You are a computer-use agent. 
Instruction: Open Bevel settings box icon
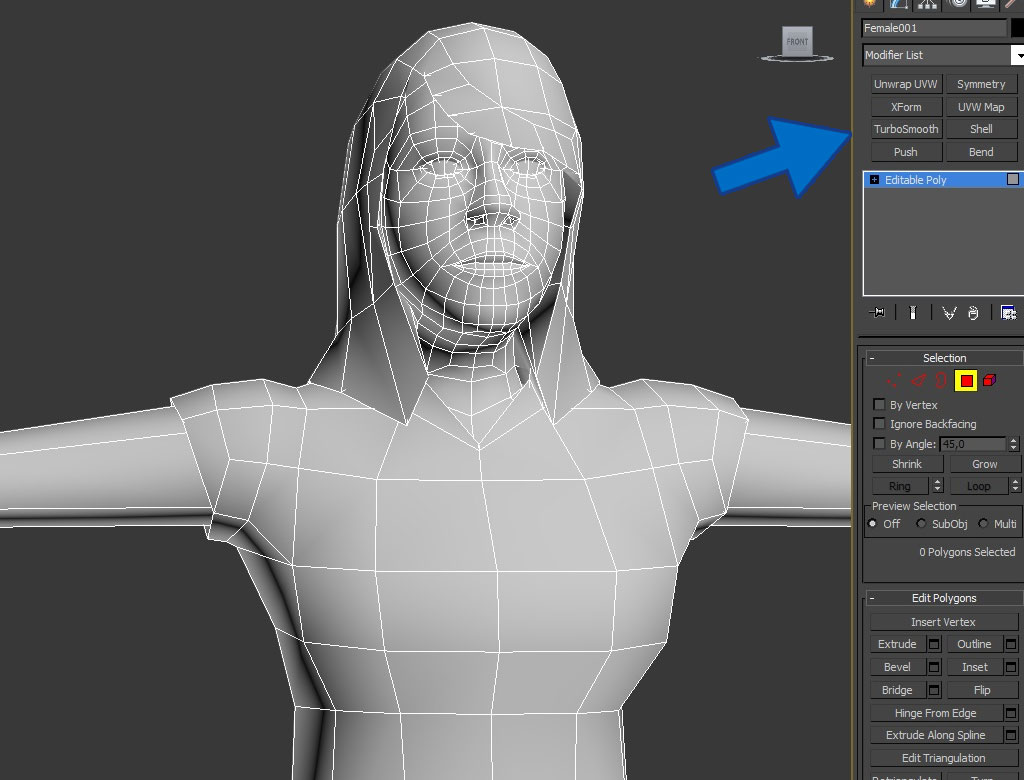coord(934,667)
